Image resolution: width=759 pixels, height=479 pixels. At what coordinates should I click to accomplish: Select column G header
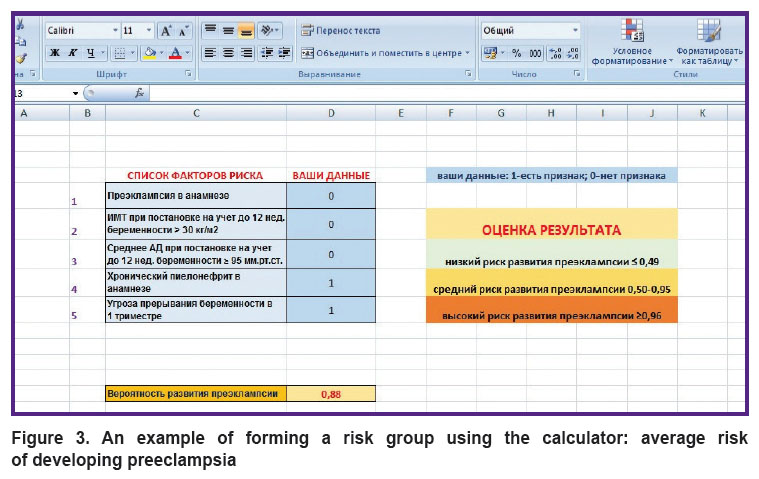click(x=501, y=113)
